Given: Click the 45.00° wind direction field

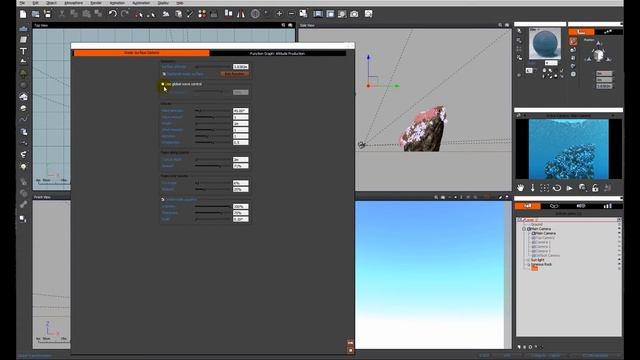Looking at the screenshot, I should [240, 111].
